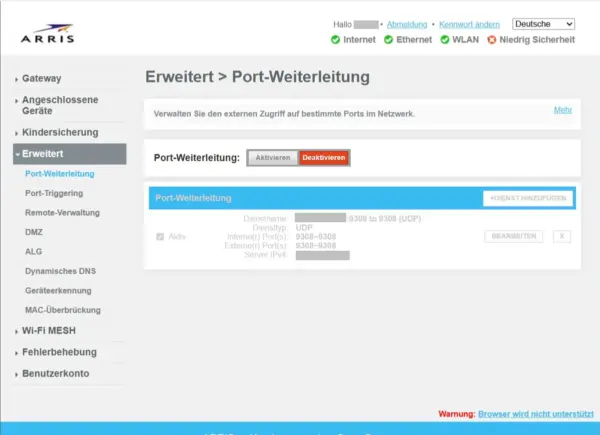600x435 pixels.
Task: Toggle the Aktiv checkbox for the rule
Action: (x=160, y=237)
